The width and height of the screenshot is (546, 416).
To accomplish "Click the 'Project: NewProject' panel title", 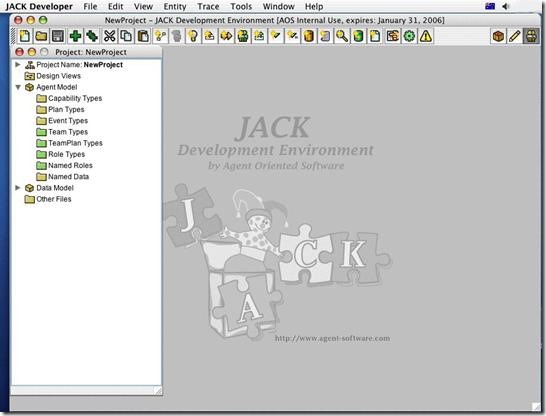I will point(91,52).
